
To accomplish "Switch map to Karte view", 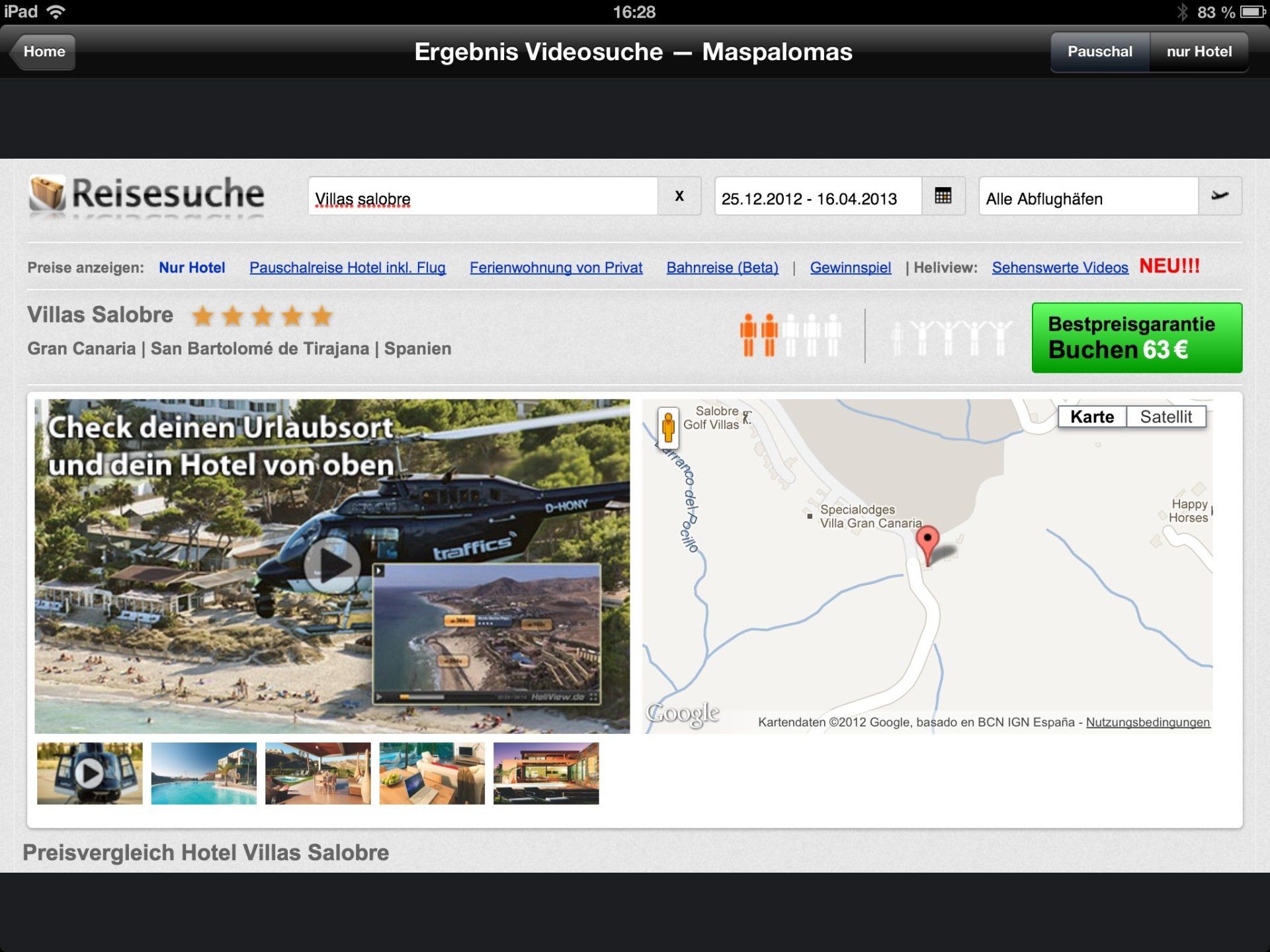I will [x=1091, y=417].
